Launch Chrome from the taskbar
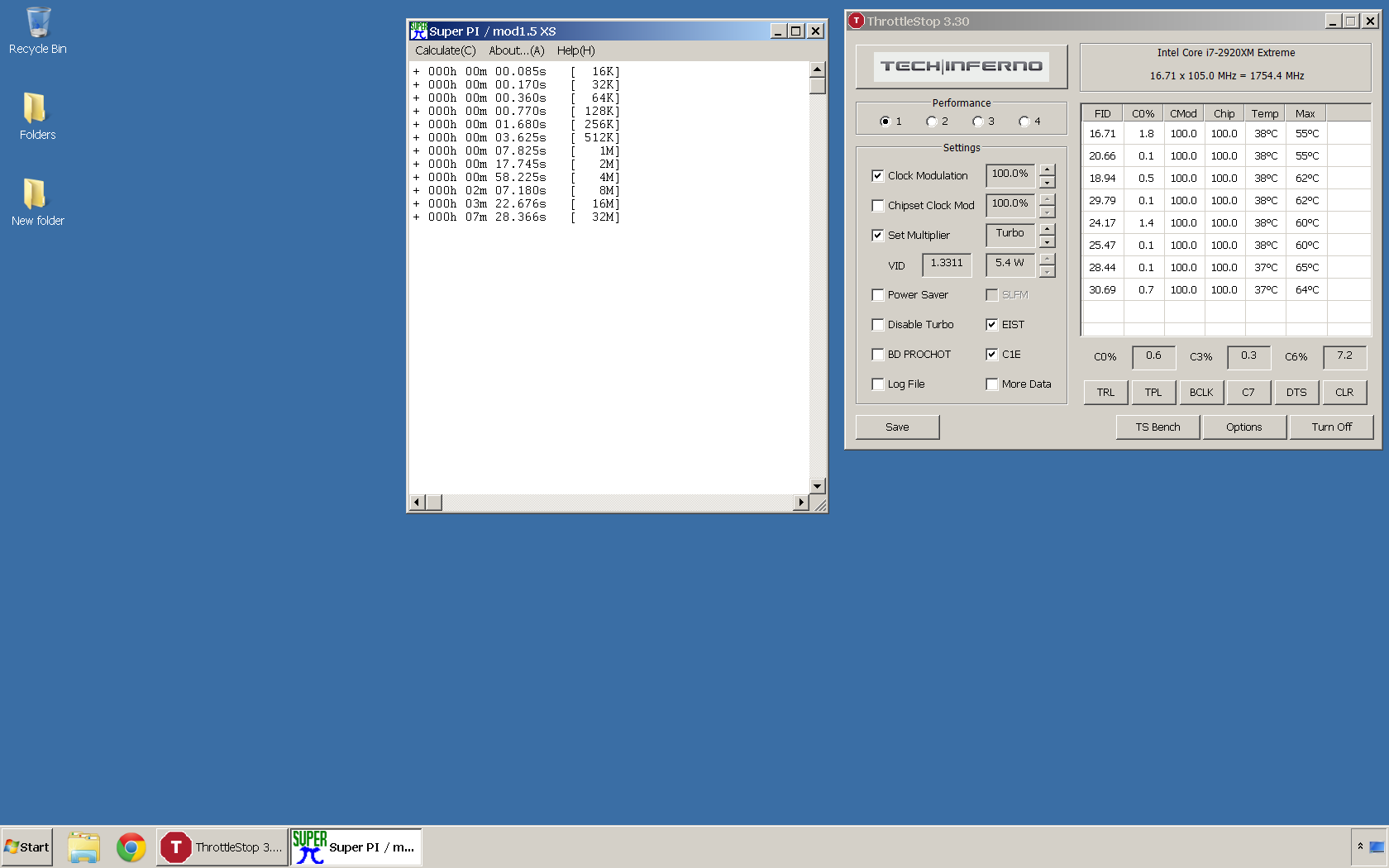The height and width of the screenshot is (868, 1389). pyautogui.click(x=131, y=847)
